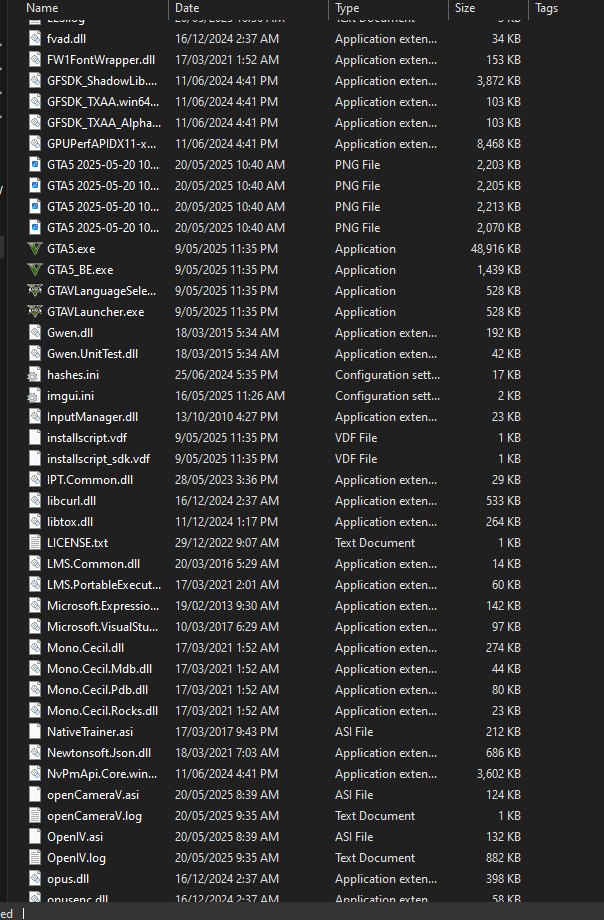Click the GTA5.exe application icon
The height and width of the screenshot is (920, 604).
(x=35, y=249)
